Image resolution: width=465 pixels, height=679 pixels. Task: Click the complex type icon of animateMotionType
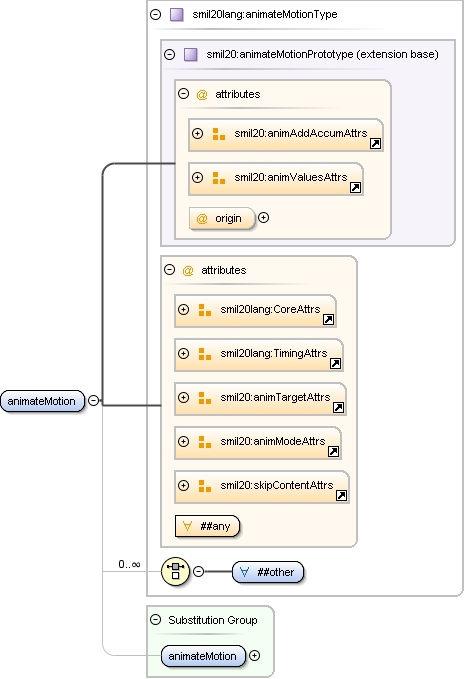(x=177, y=14)
